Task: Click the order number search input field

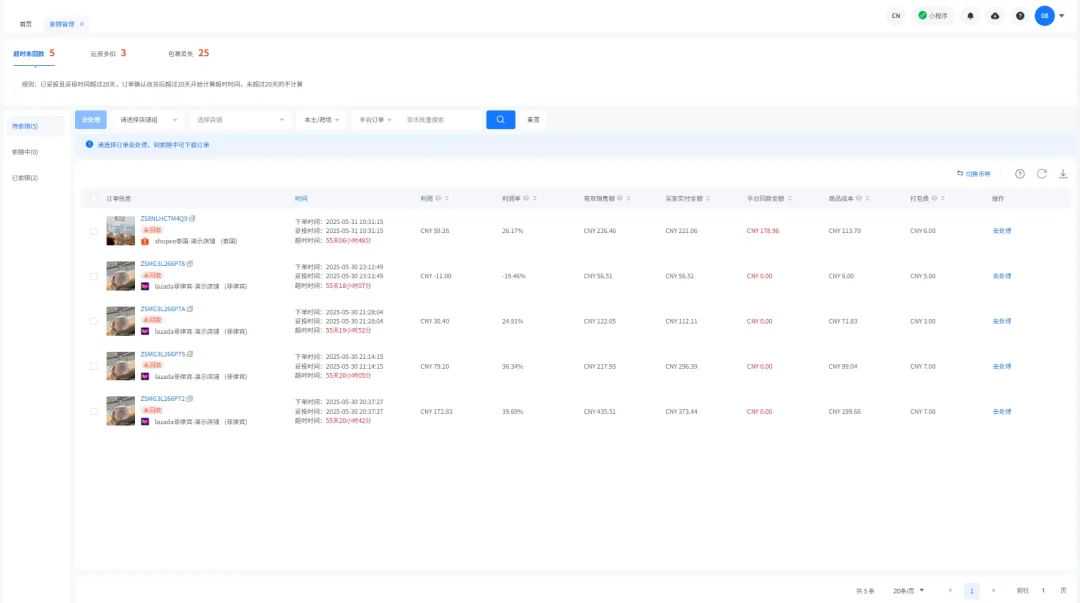Action: click(440, 119)
